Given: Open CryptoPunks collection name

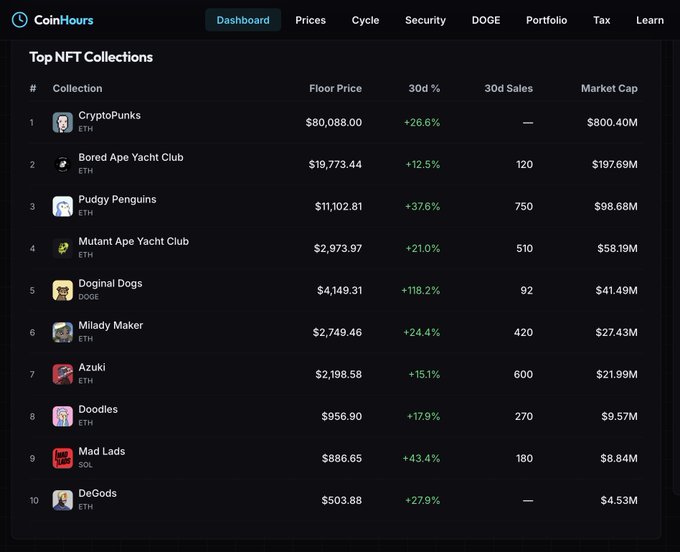Looking at the screenshot, I should pos(109,116).
